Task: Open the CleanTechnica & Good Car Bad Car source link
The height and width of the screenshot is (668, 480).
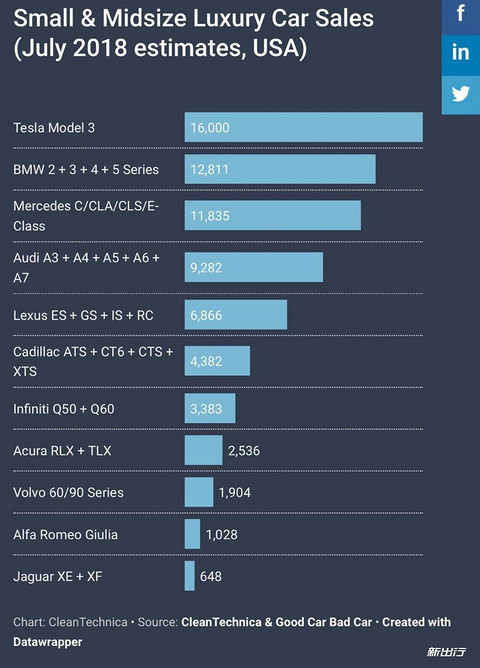Action: tap(276, 622)
